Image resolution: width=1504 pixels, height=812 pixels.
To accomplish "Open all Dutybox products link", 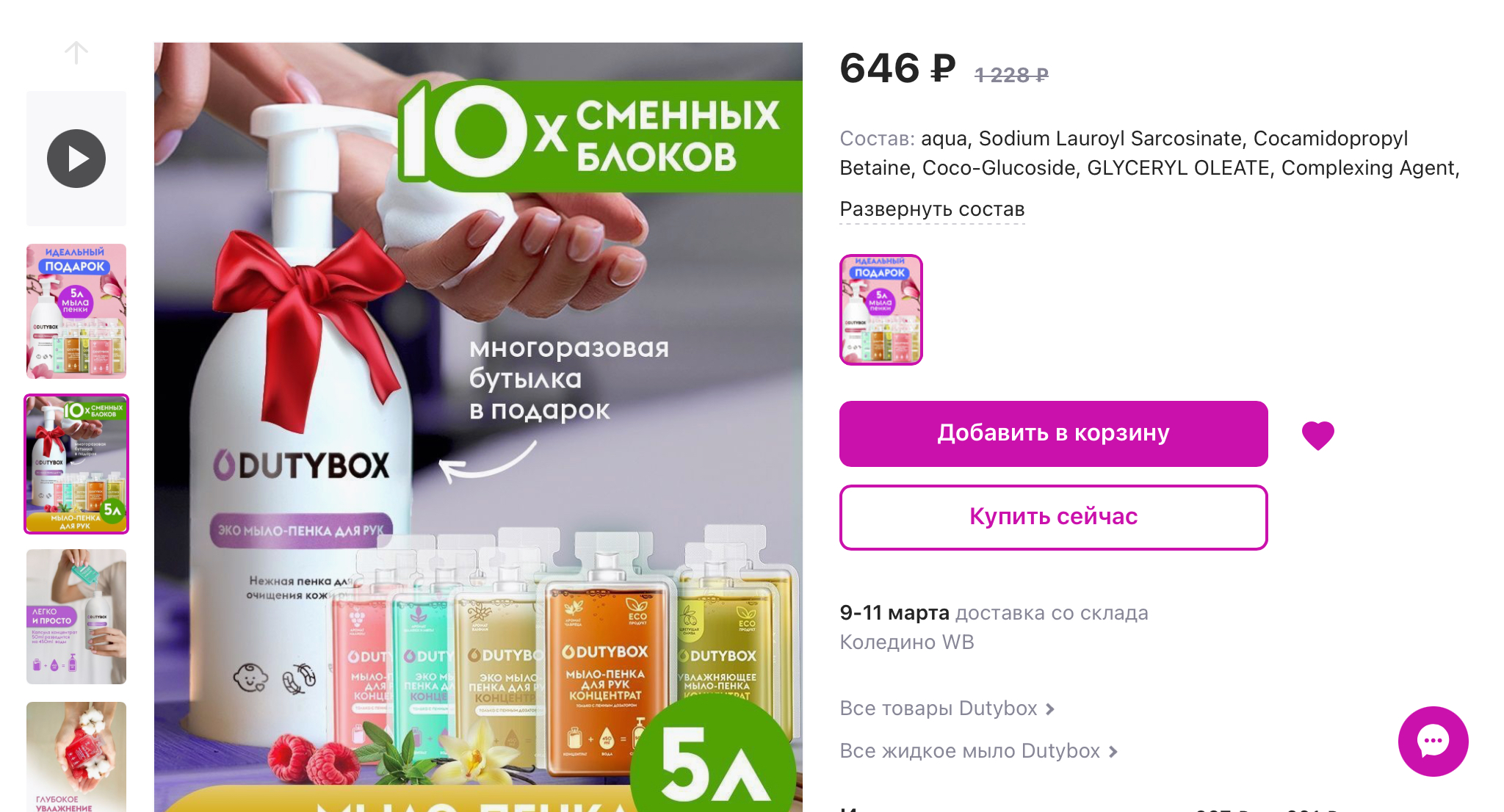I will (x=939, y=708).
